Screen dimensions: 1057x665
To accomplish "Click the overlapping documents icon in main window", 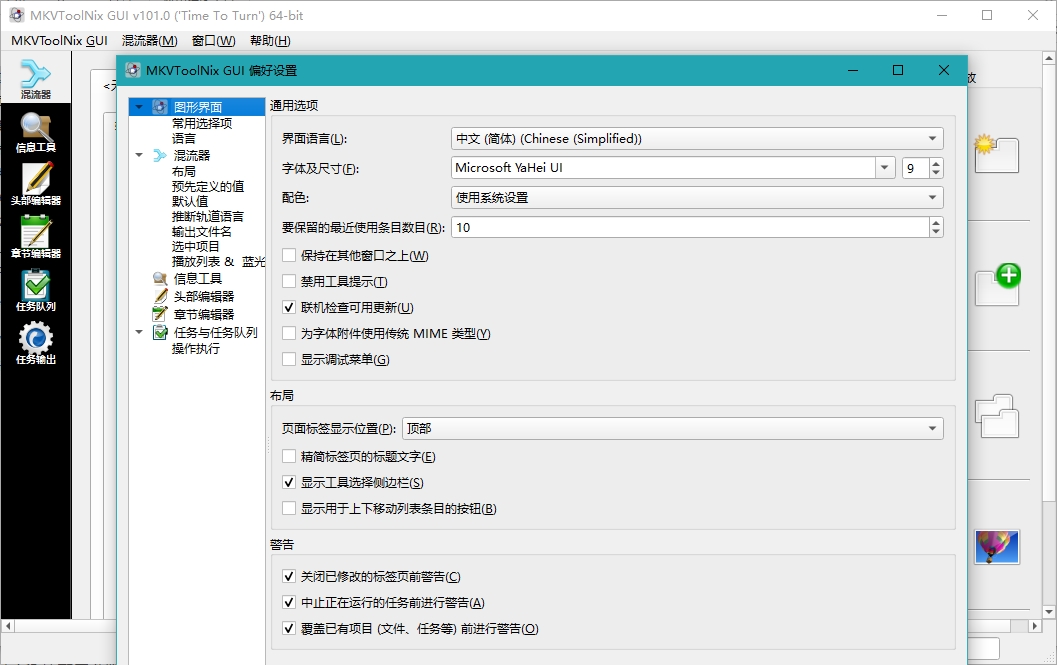I will [x=997, y=415].
